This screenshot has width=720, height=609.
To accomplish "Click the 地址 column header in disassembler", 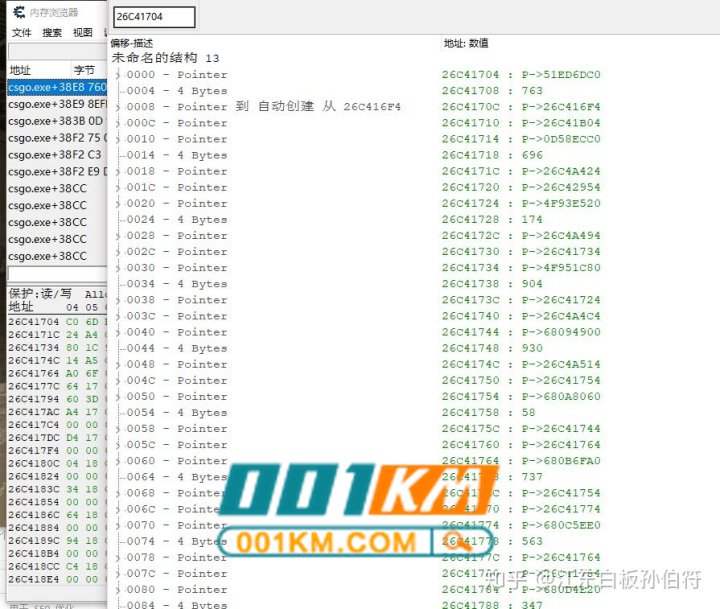I will pyautogui.click(x=20, y=70).
